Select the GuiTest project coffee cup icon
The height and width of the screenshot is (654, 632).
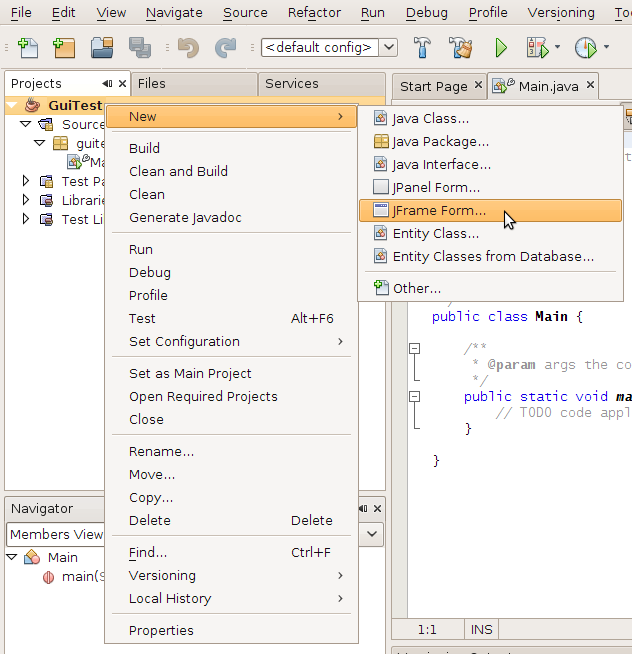click(33, 106)
